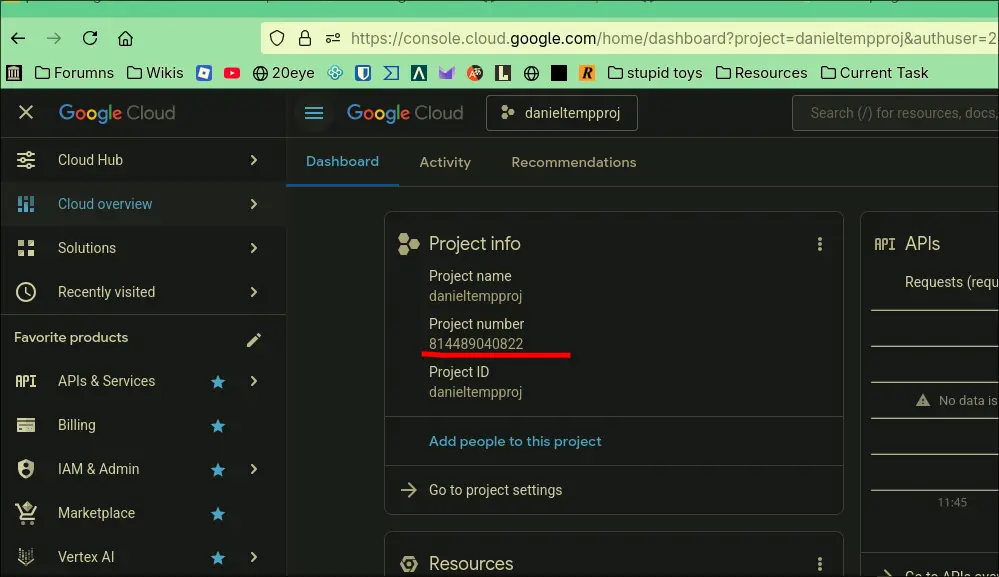Expand the IAM & Admin submenu chevron
The width and height of the screenshot is (999, 577).
pyautogui.click(x=254, y=469)
